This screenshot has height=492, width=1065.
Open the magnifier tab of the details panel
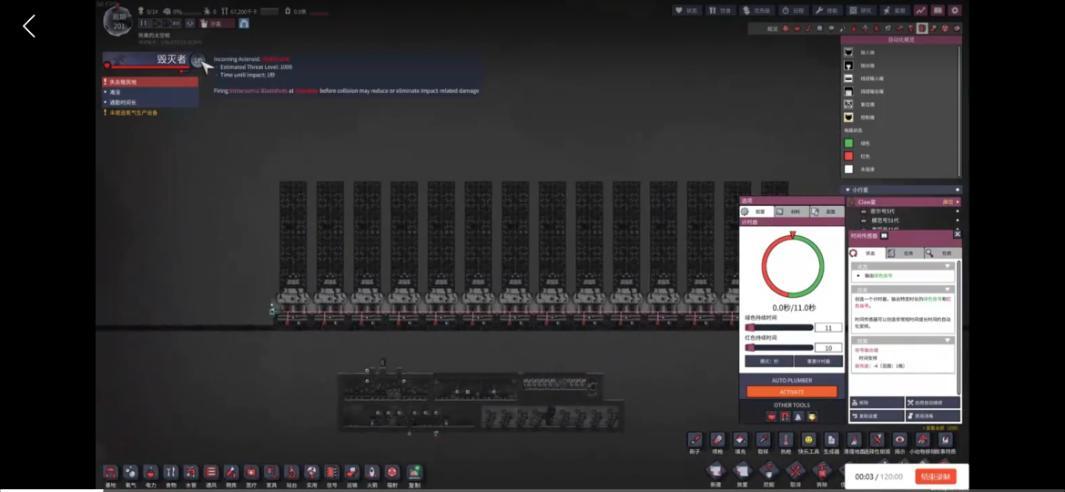tap(943, 253)
